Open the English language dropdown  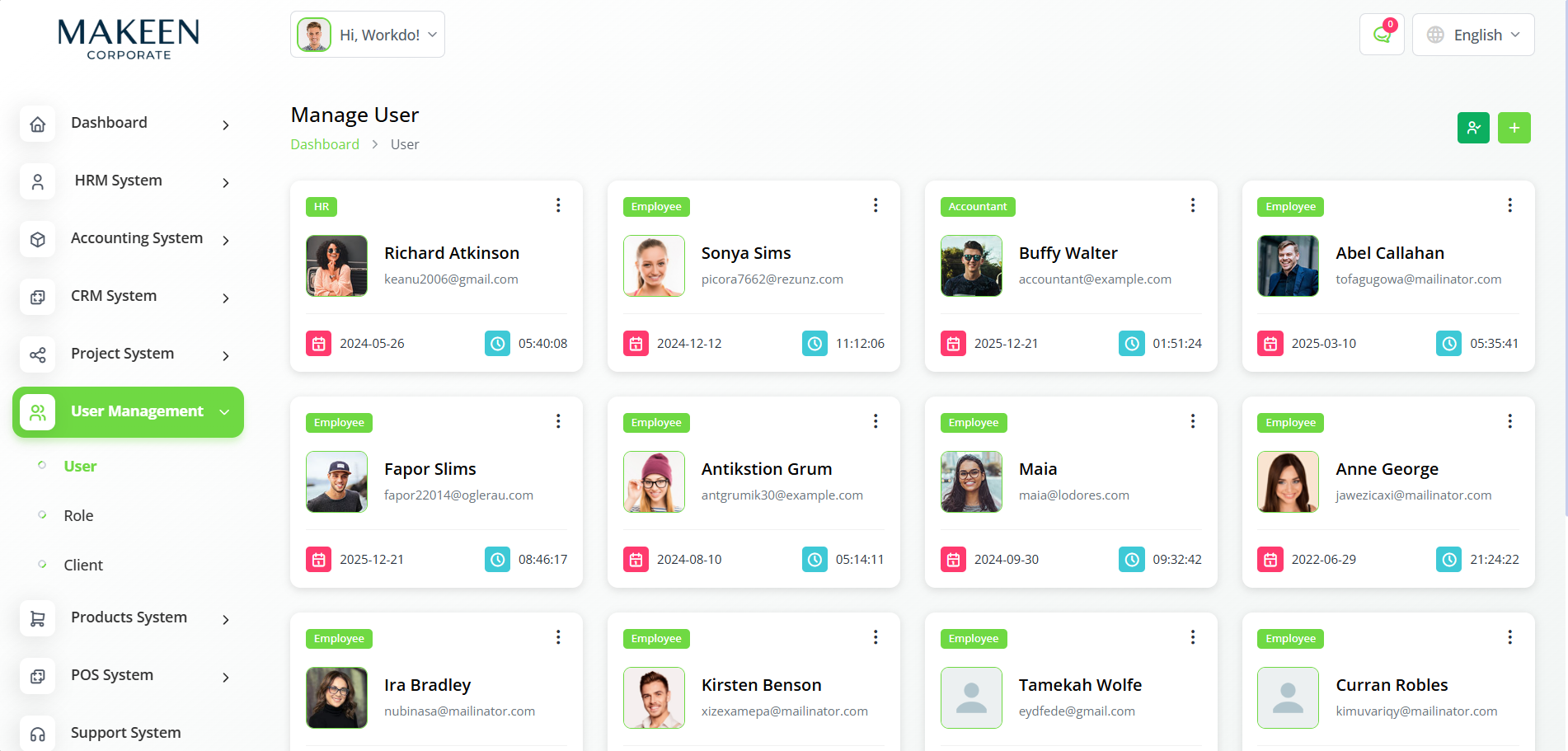1473,35
